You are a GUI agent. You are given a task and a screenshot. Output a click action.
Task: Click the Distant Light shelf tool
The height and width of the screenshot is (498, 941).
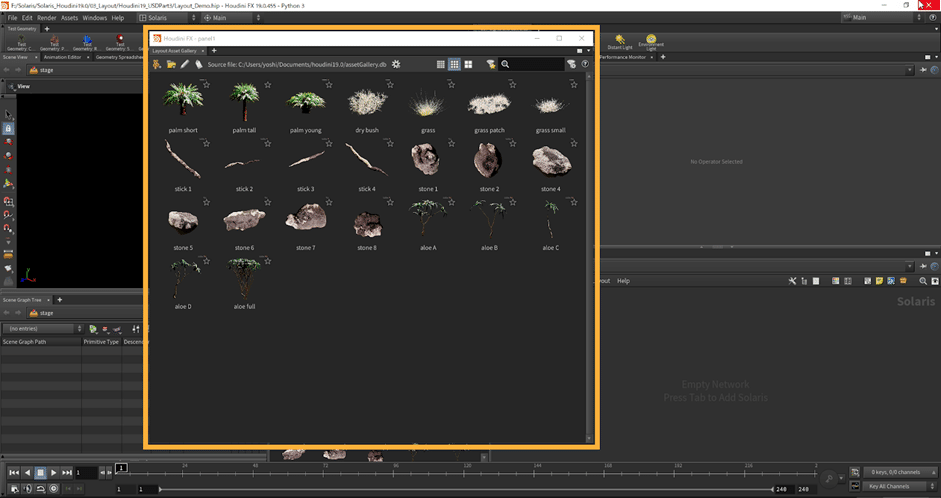621,41
